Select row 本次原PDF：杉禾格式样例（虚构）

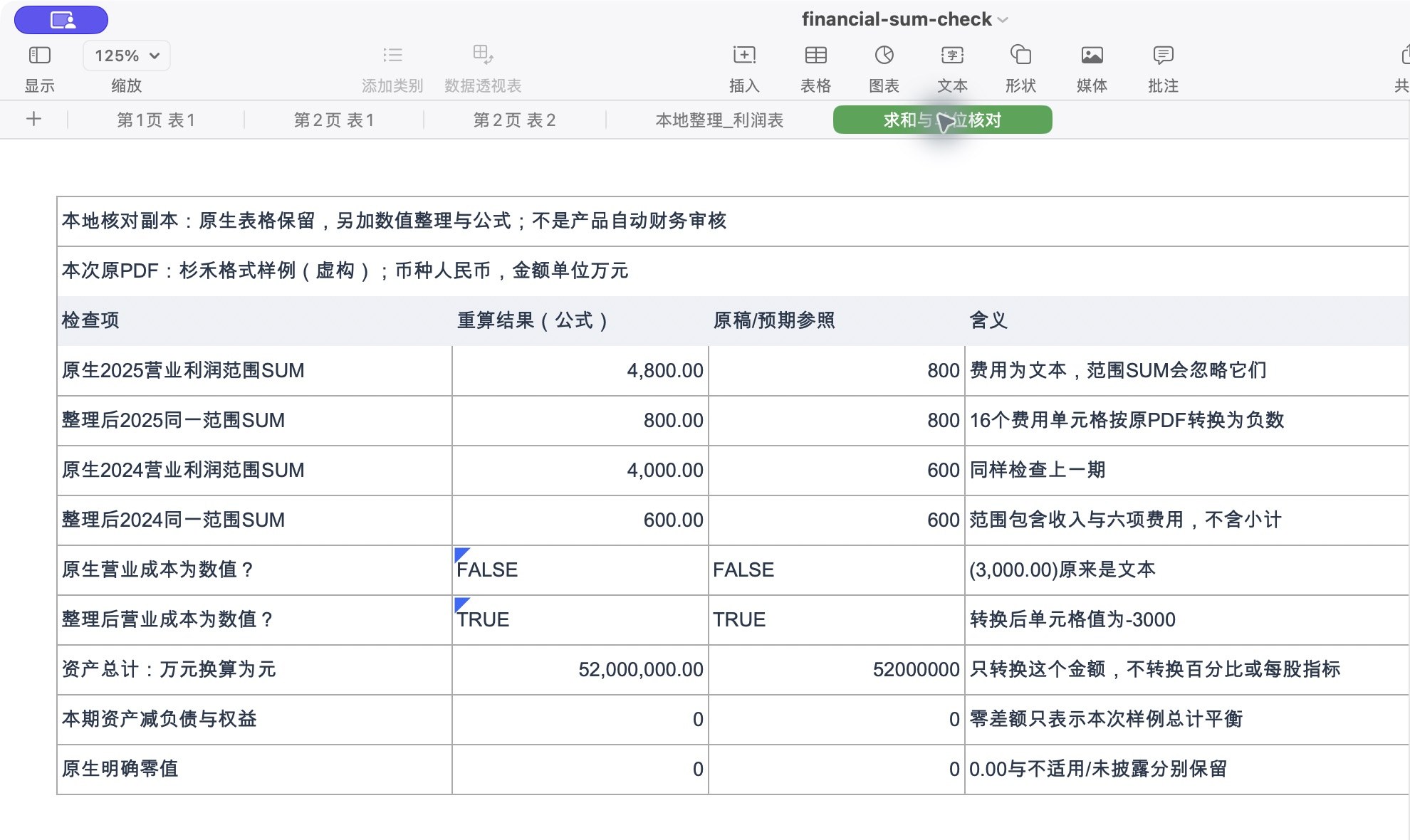(733, 271)
